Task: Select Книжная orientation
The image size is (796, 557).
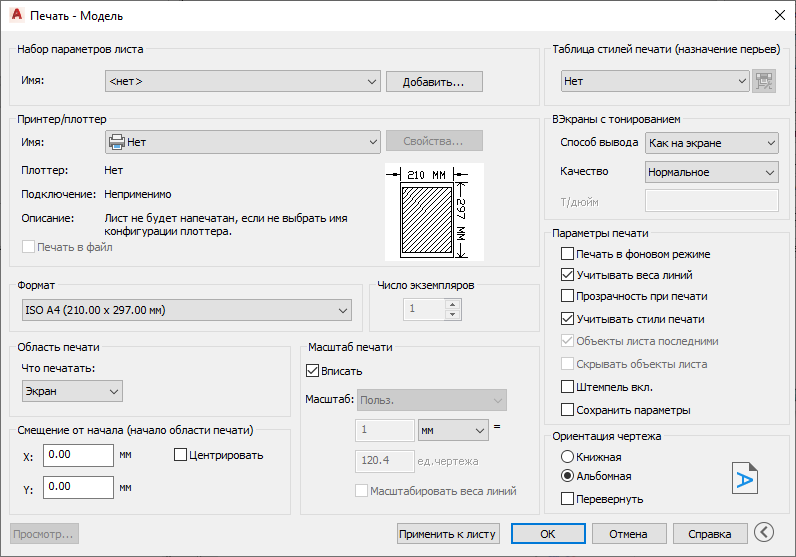Action: pyautogui.click(x=567, y=456)
